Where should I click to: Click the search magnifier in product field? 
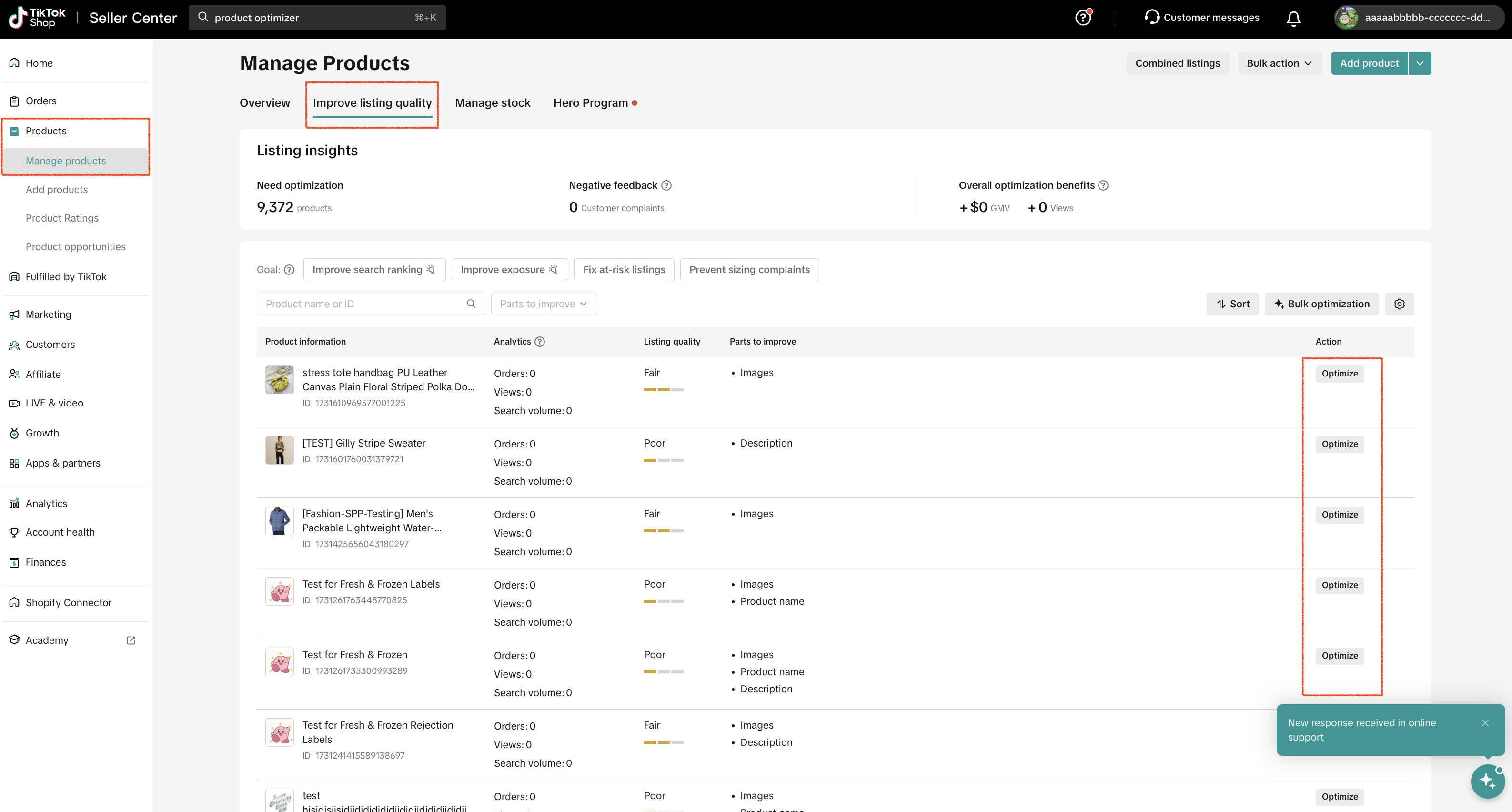point(471,304)
